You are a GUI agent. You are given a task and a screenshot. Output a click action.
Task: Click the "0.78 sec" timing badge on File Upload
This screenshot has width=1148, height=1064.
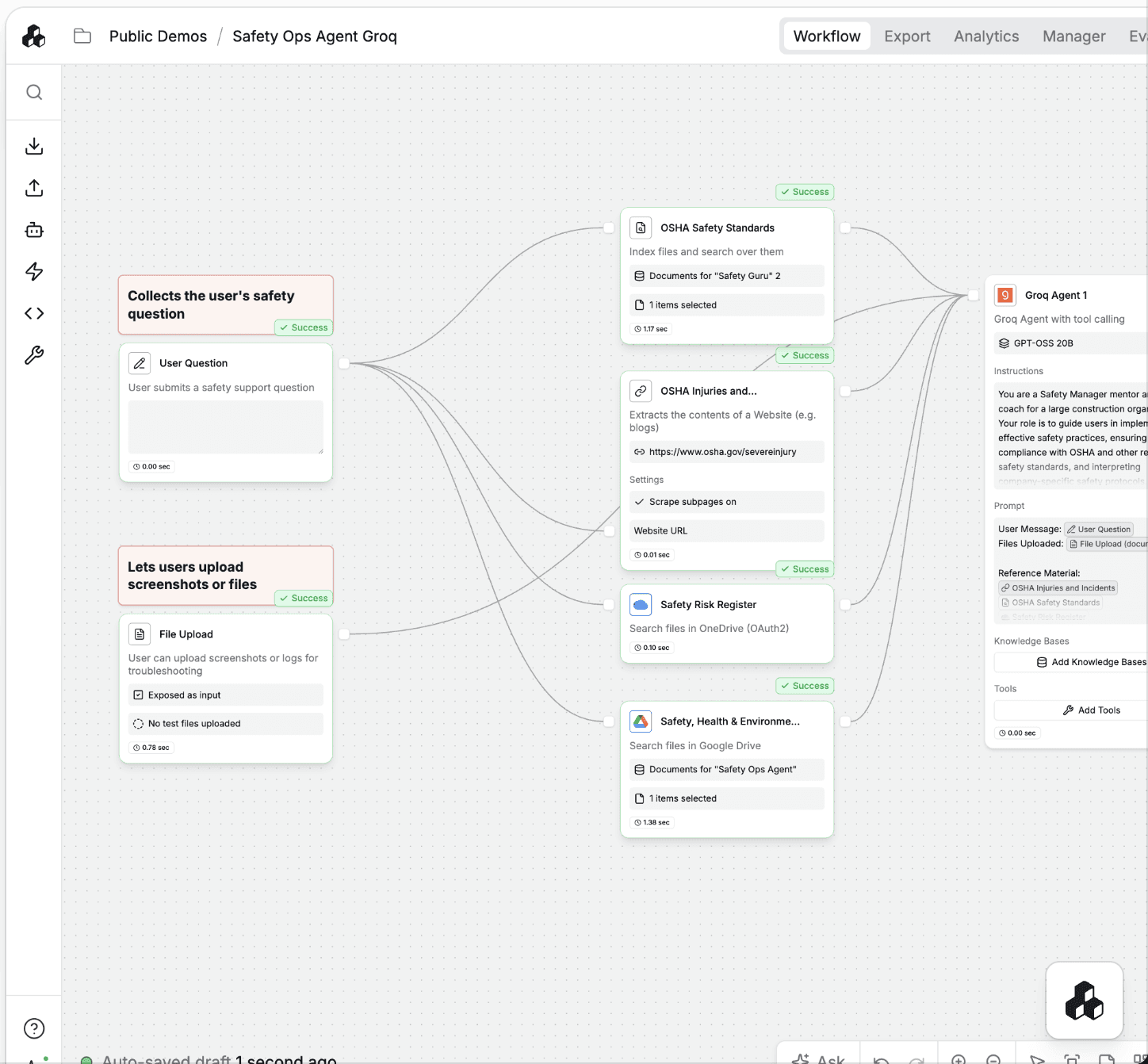tap(151, 748)
